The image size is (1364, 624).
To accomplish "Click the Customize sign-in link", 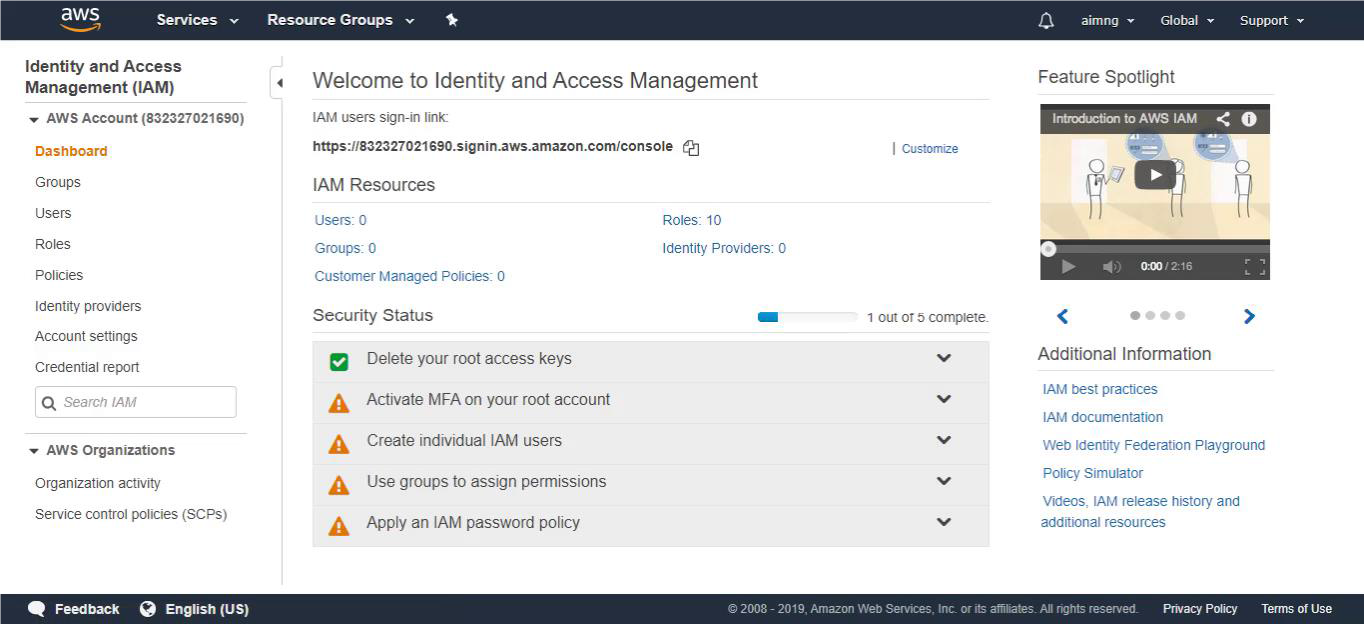I will pyautogui.click(x=930, y=148).
